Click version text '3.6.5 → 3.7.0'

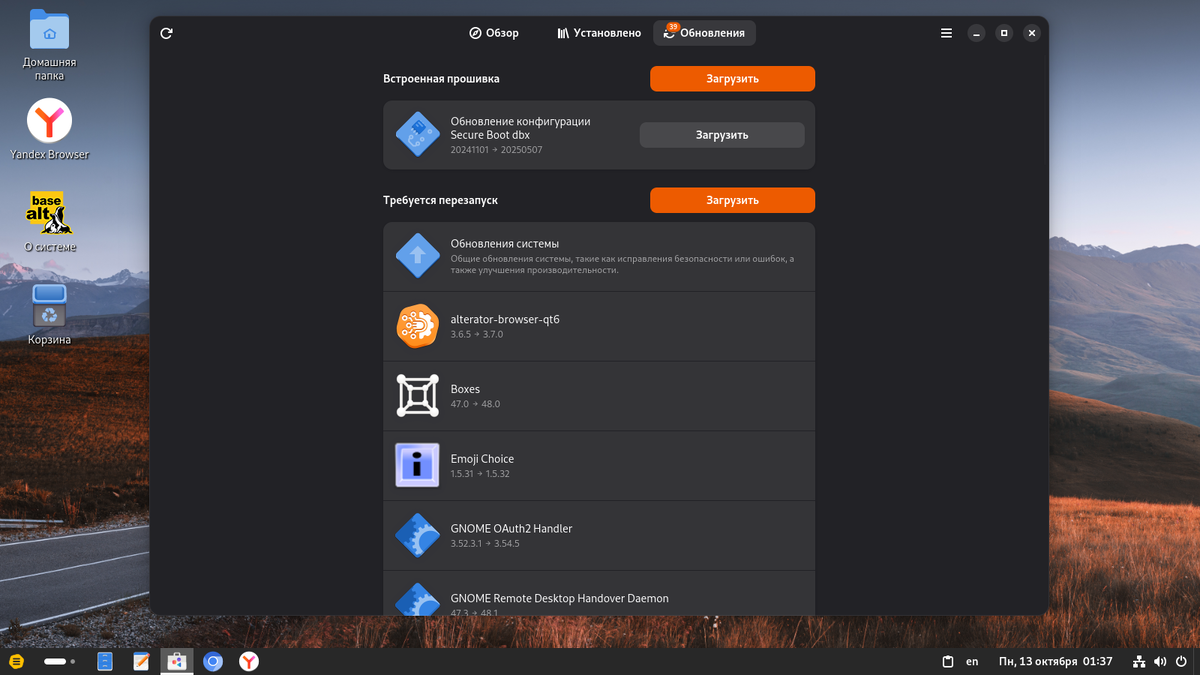pos(476,334)
